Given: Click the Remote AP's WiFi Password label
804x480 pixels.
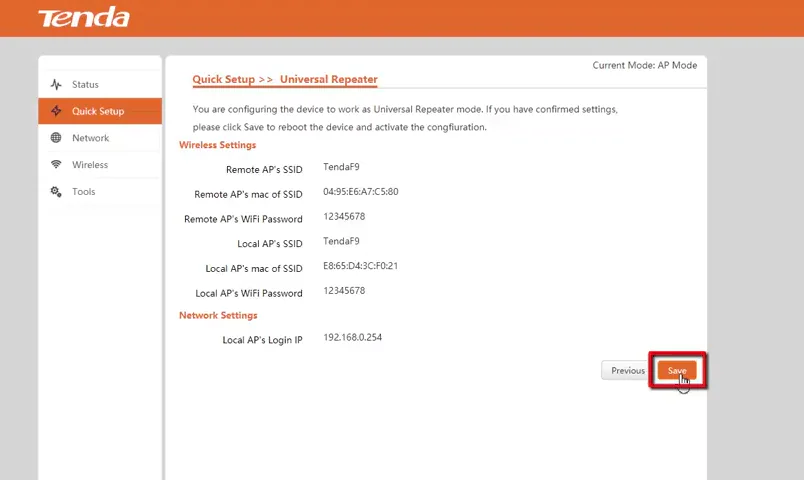Looking at the screenshot, I should pyautogui.click(x=243, y=219).
